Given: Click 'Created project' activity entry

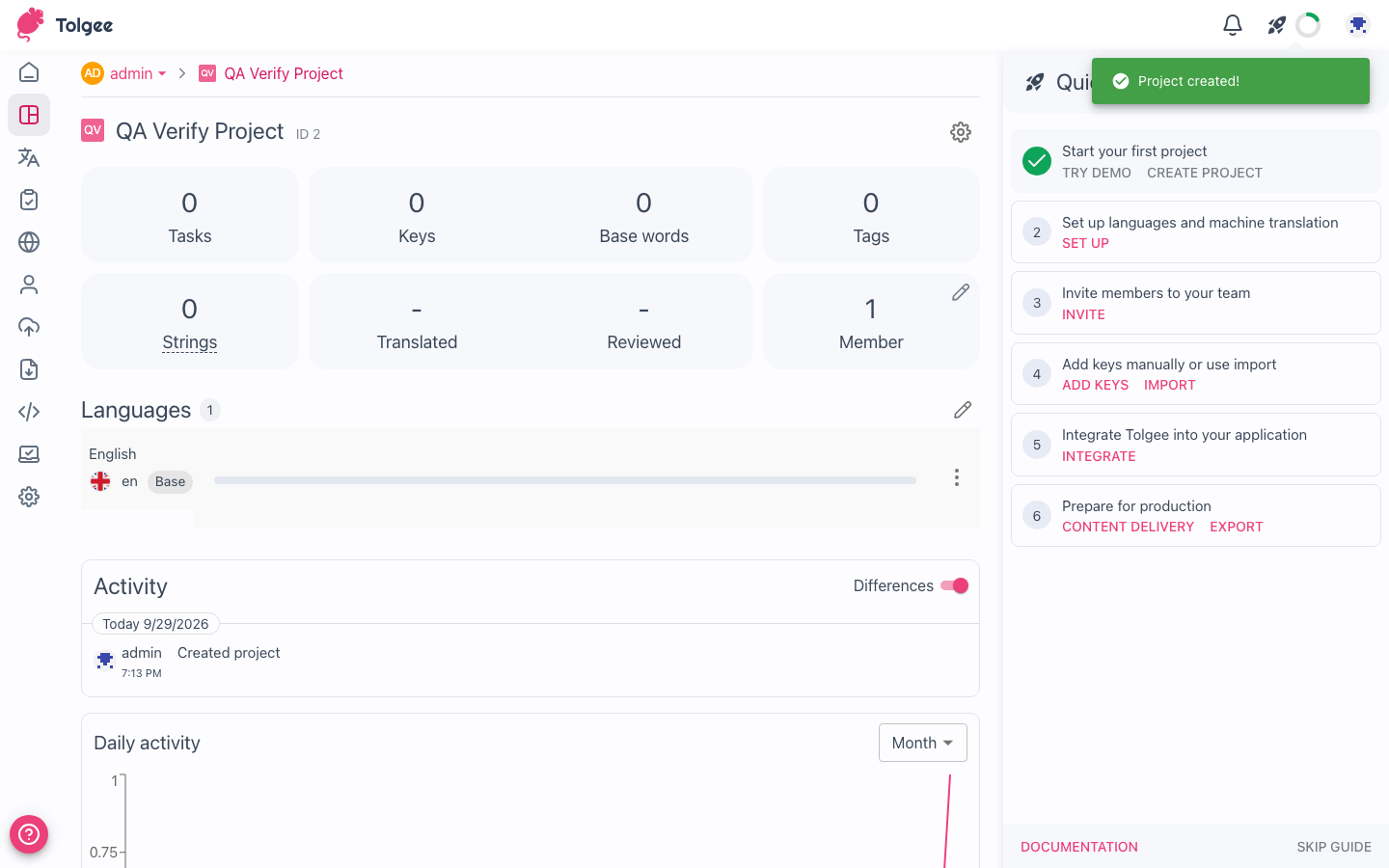Looking at the screenshot, I should pyautogui.click(x=229, y=653).
